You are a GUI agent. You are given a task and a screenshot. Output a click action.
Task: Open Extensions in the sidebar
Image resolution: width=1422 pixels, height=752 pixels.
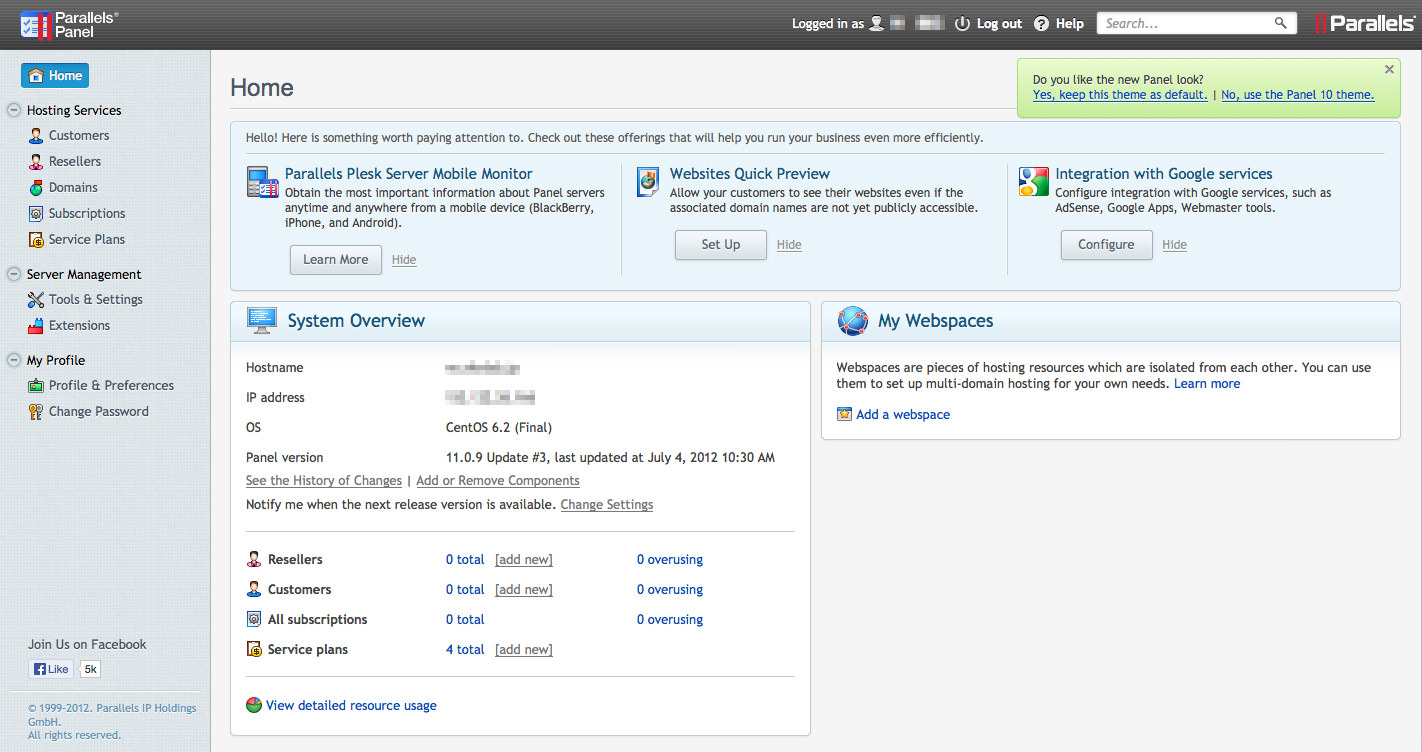coord(79,326)
